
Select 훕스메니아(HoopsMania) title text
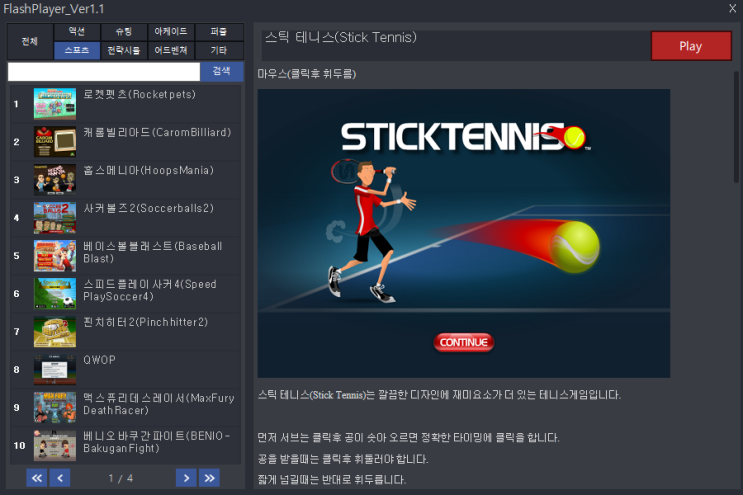click(x=148, y=170)
